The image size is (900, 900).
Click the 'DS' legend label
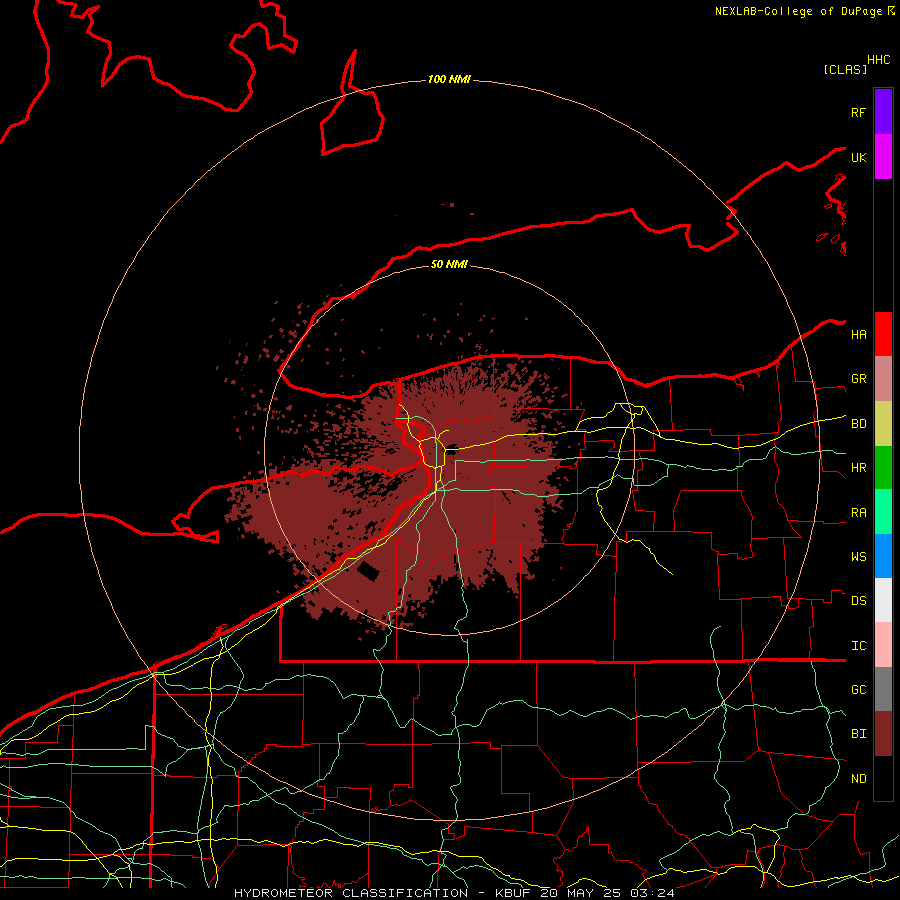tap(858, 601)
